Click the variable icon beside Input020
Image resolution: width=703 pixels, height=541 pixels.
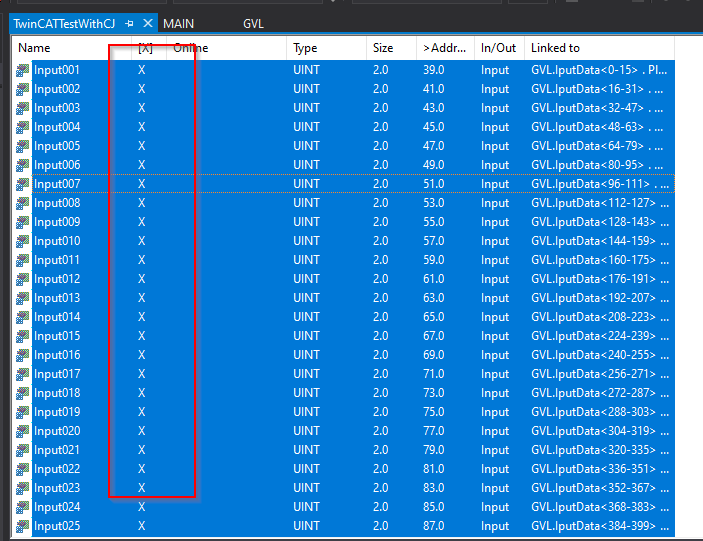coord(22,431)
